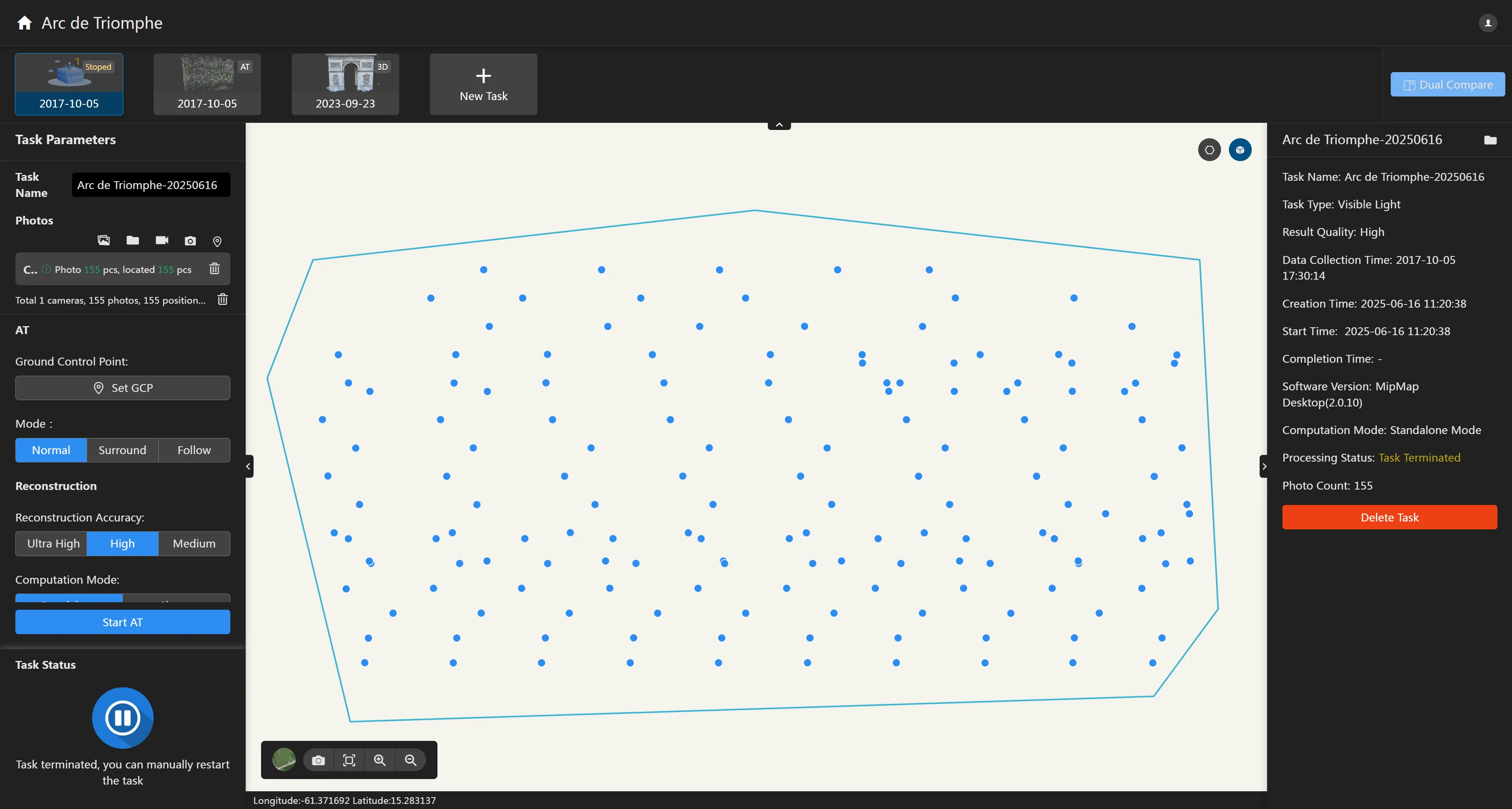Click the location pin icon under Photos
The image size is (1512, 809).
[x=217, y=241]
